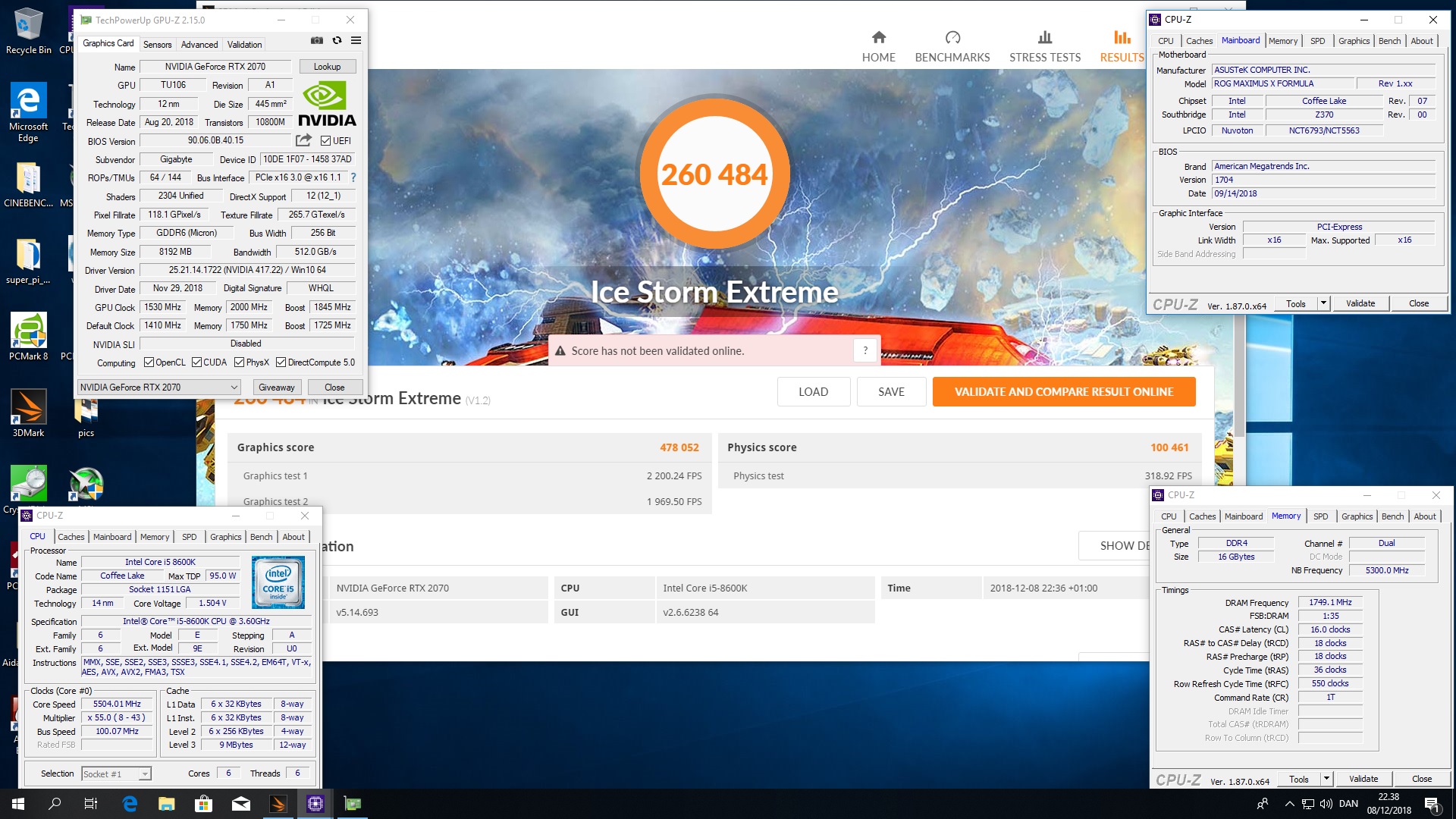This screenshot has width=1456, height=819.
Task: Open File Explorer from taskbar
Action: 166,804
